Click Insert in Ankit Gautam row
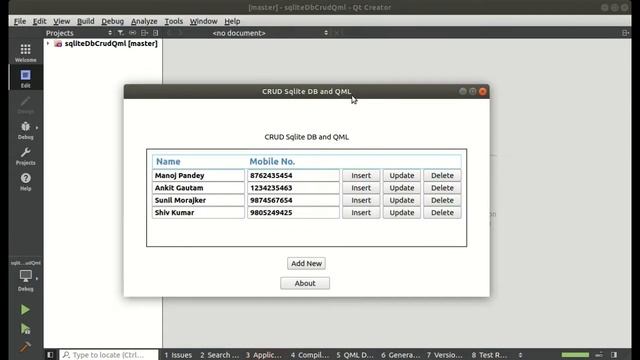Screen dimensions: 640x360 tap(361, 188)
